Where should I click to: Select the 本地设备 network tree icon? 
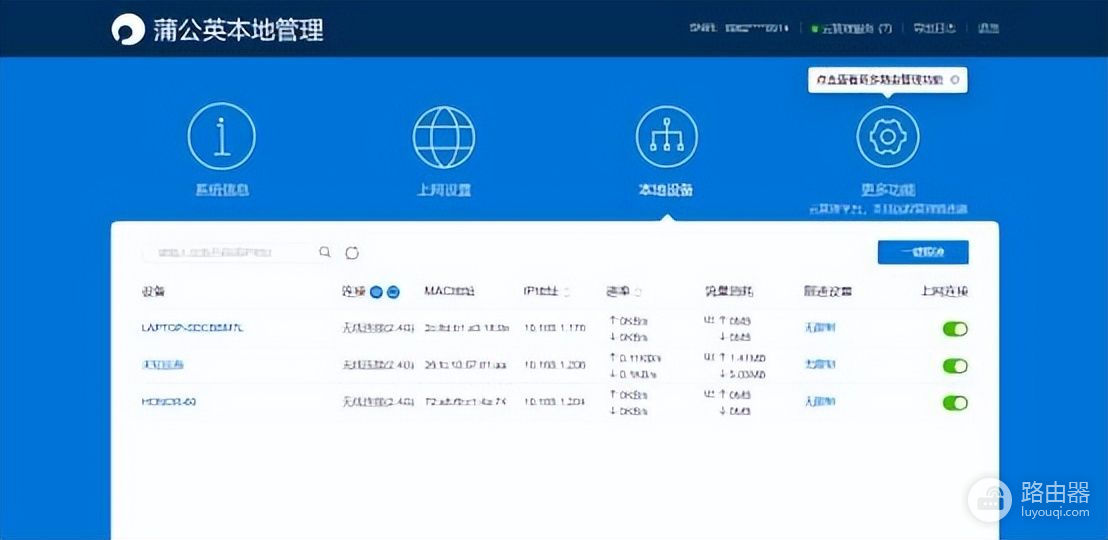(666, 136)
